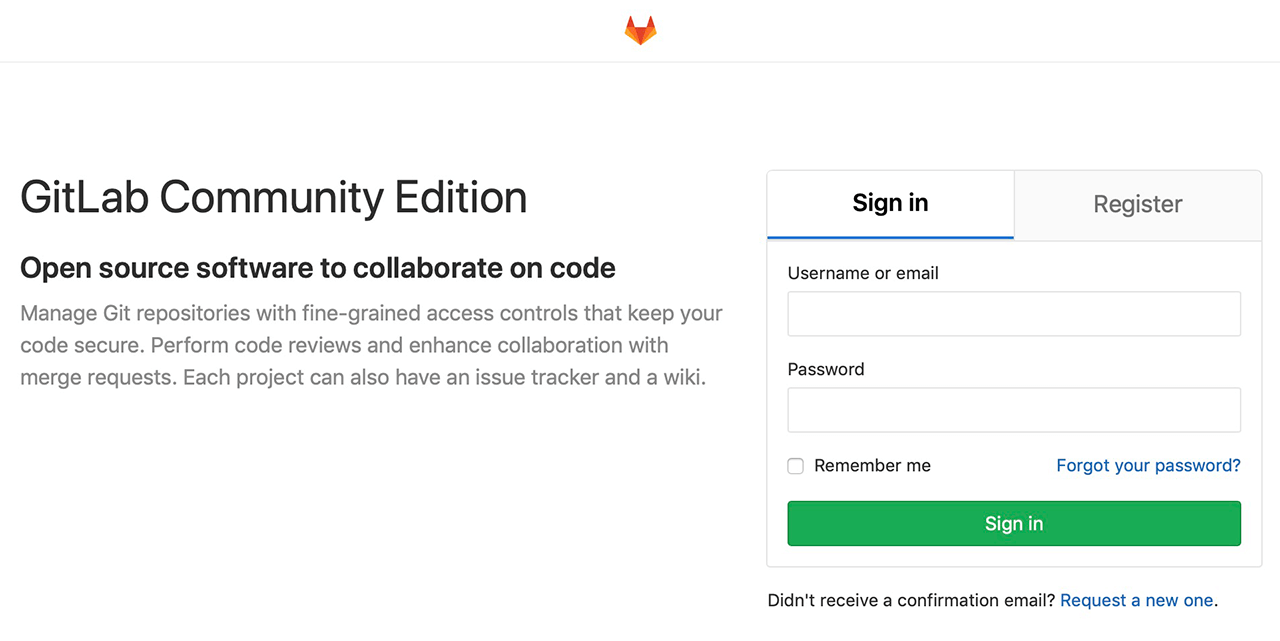Click the Password field label
This screenshot has width=1280, height=641.
[x=826, y=369]
